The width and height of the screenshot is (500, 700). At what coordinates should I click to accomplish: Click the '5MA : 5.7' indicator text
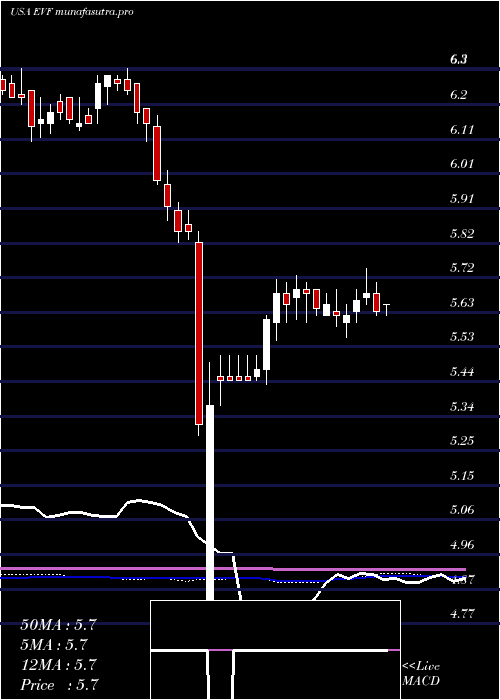(54, 645)
